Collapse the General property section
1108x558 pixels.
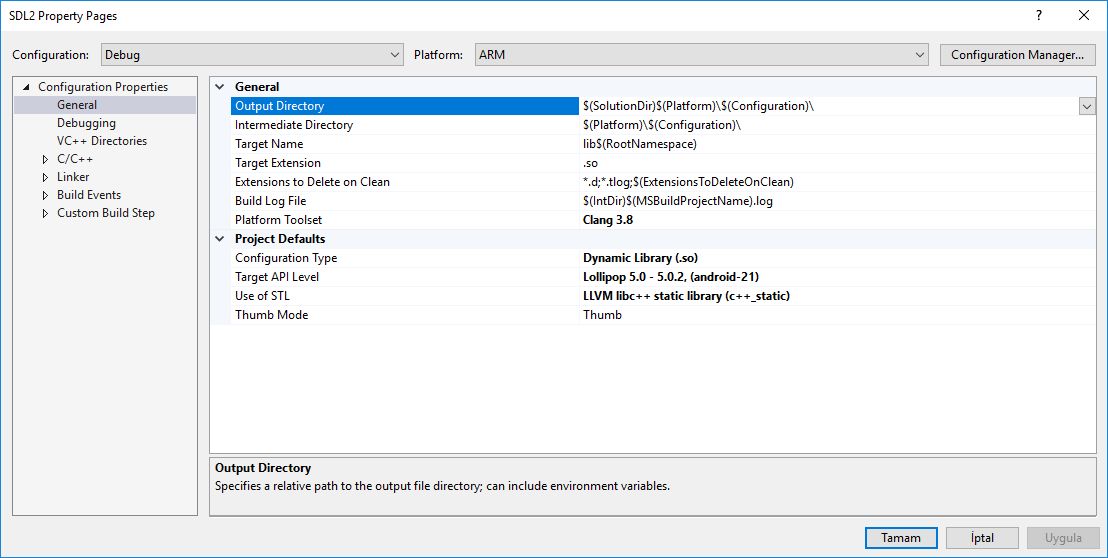click(220, 87)
